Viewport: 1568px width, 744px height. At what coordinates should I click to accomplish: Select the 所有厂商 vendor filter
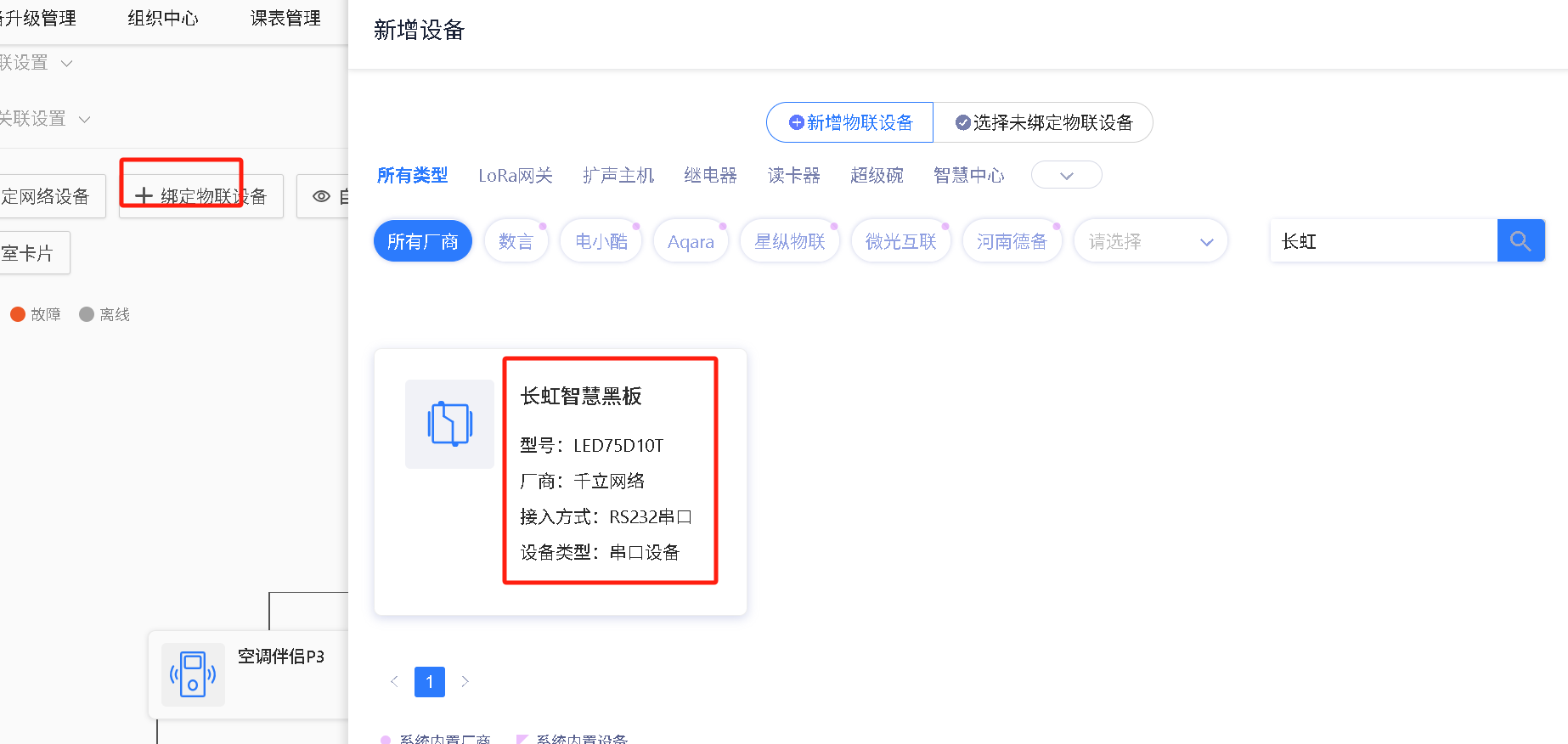[x=422, y=241]
